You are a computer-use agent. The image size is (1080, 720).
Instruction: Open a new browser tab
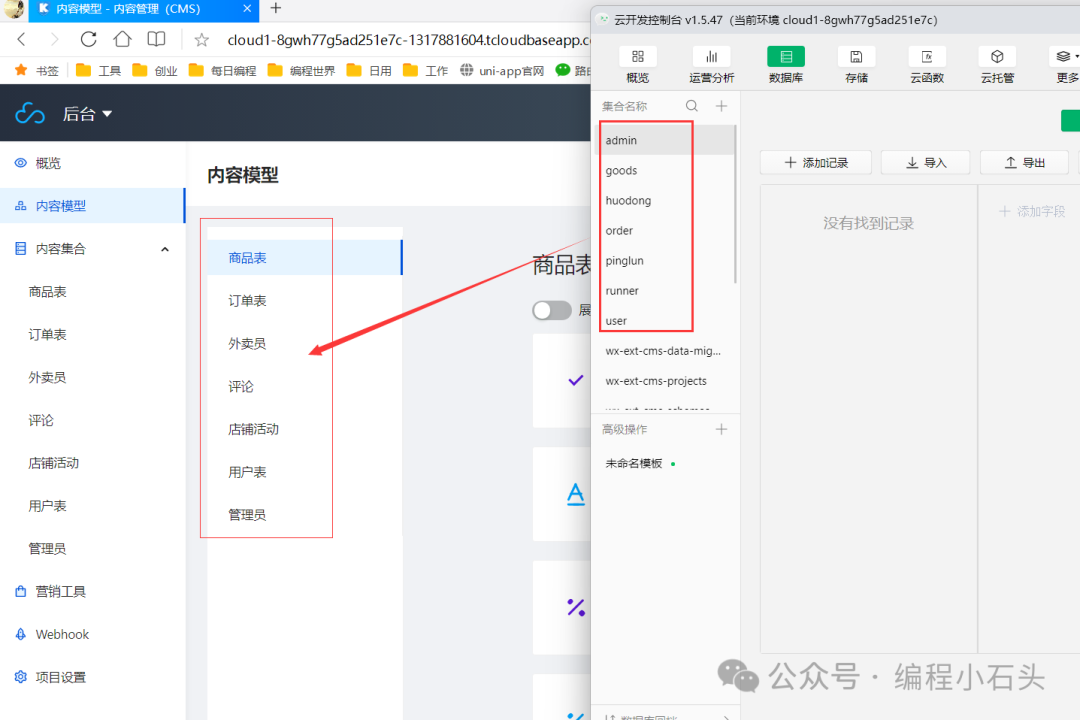point(276,8)
